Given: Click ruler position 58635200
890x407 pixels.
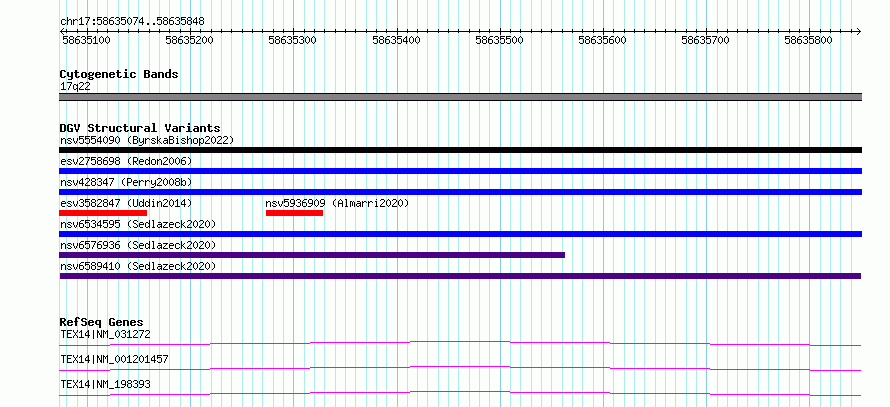Looking at the screenshot, I should [x=189, y=40].
